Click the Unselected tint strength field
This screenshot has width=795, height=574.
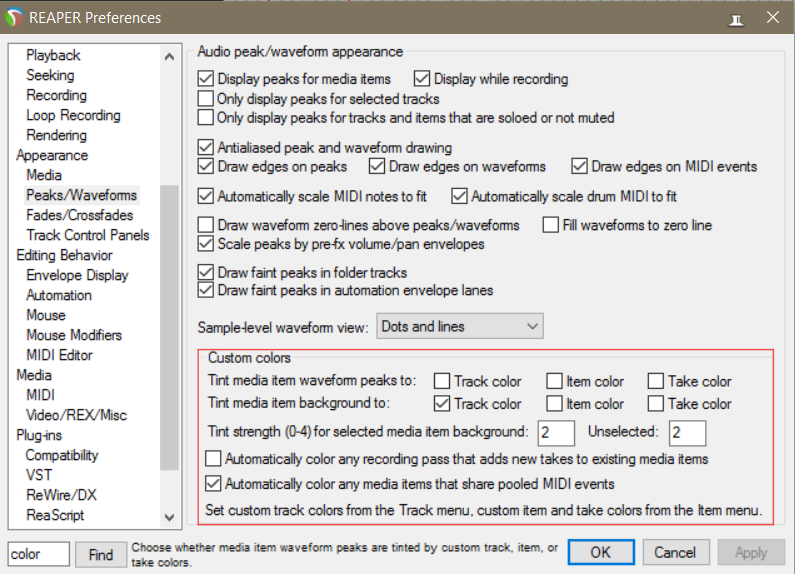pos(687,433)
